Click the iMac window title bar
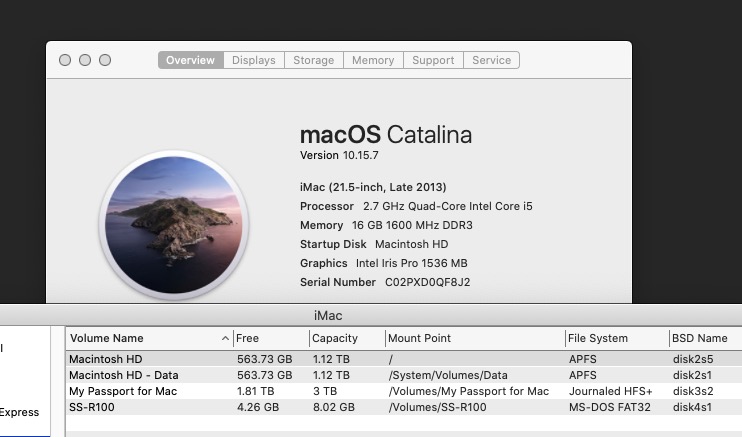 tap(371, 315)
